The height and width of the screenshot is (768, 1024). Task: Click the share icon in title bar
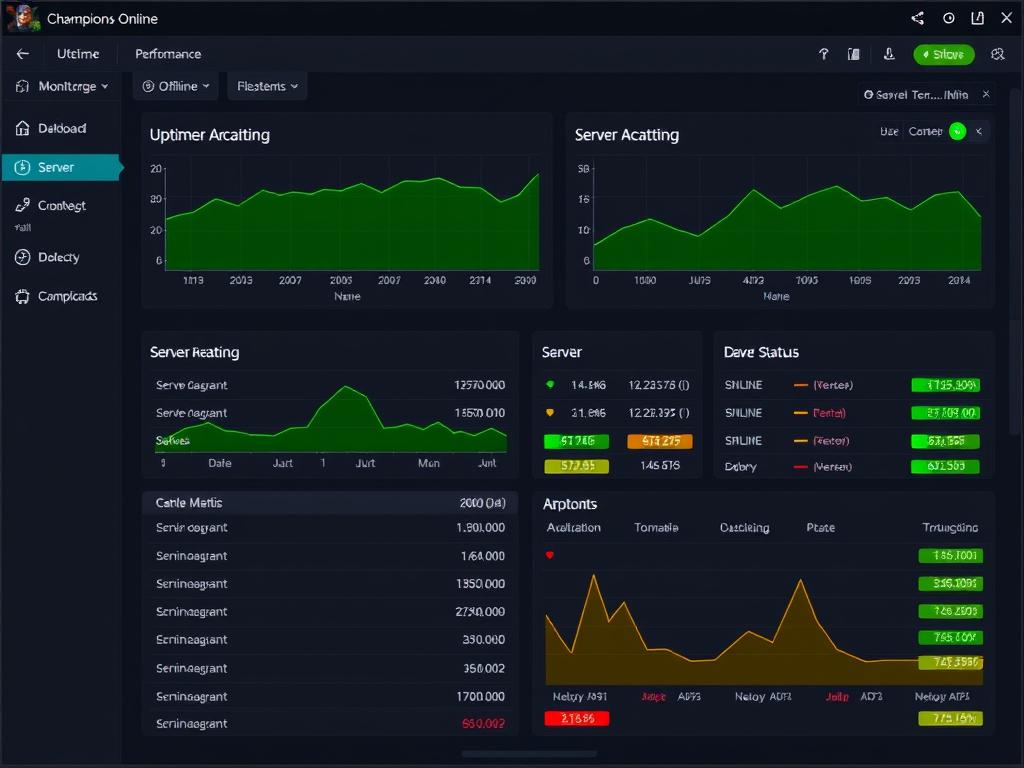(x=918, y=18)
